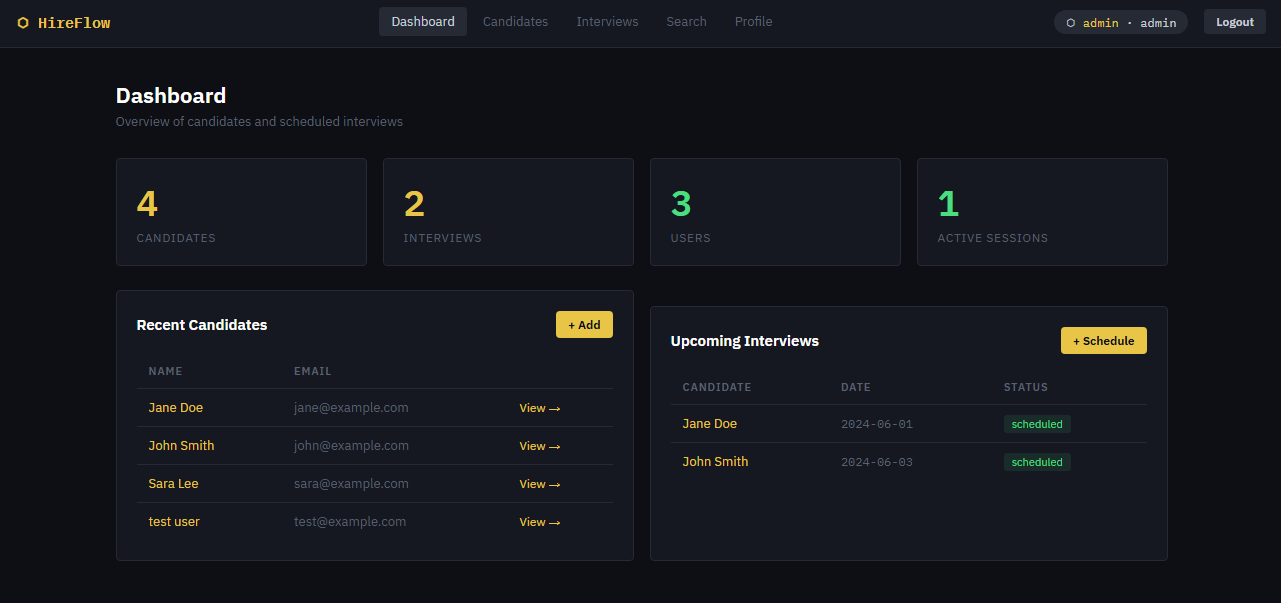The height and width of the screenshot is (603, 1281).
Task: Click the Active Sessions stat card
Action: click(x=1041, y=212)
